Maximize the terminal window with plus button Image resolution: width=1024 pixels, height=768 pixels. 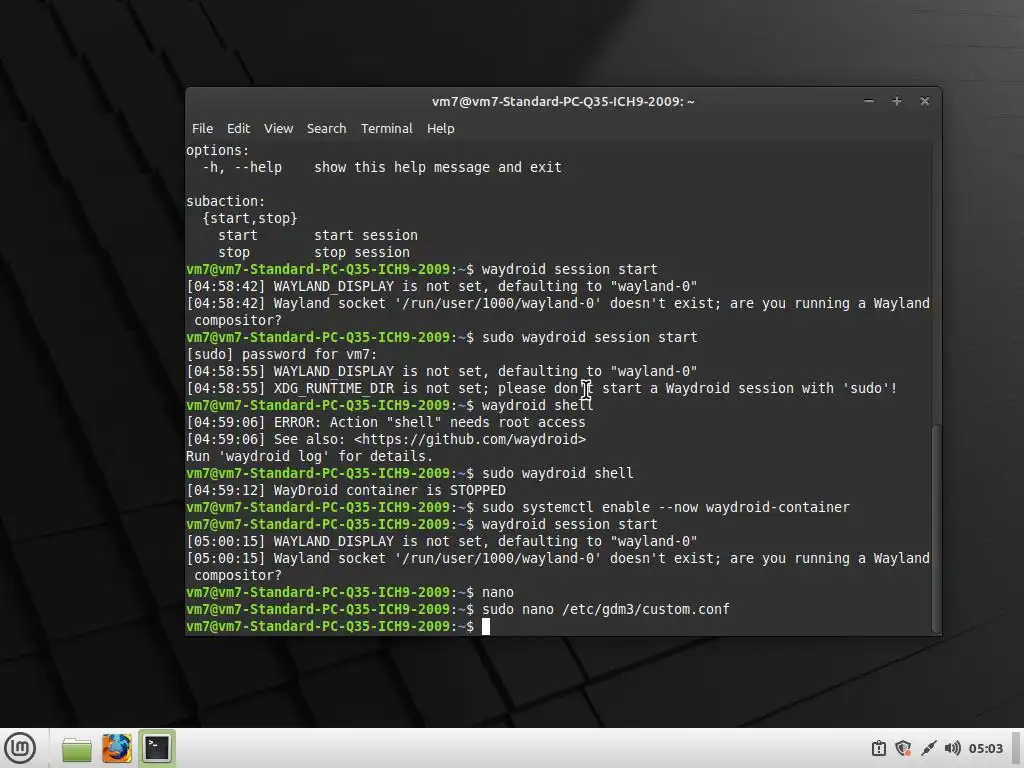pos(897,101)
